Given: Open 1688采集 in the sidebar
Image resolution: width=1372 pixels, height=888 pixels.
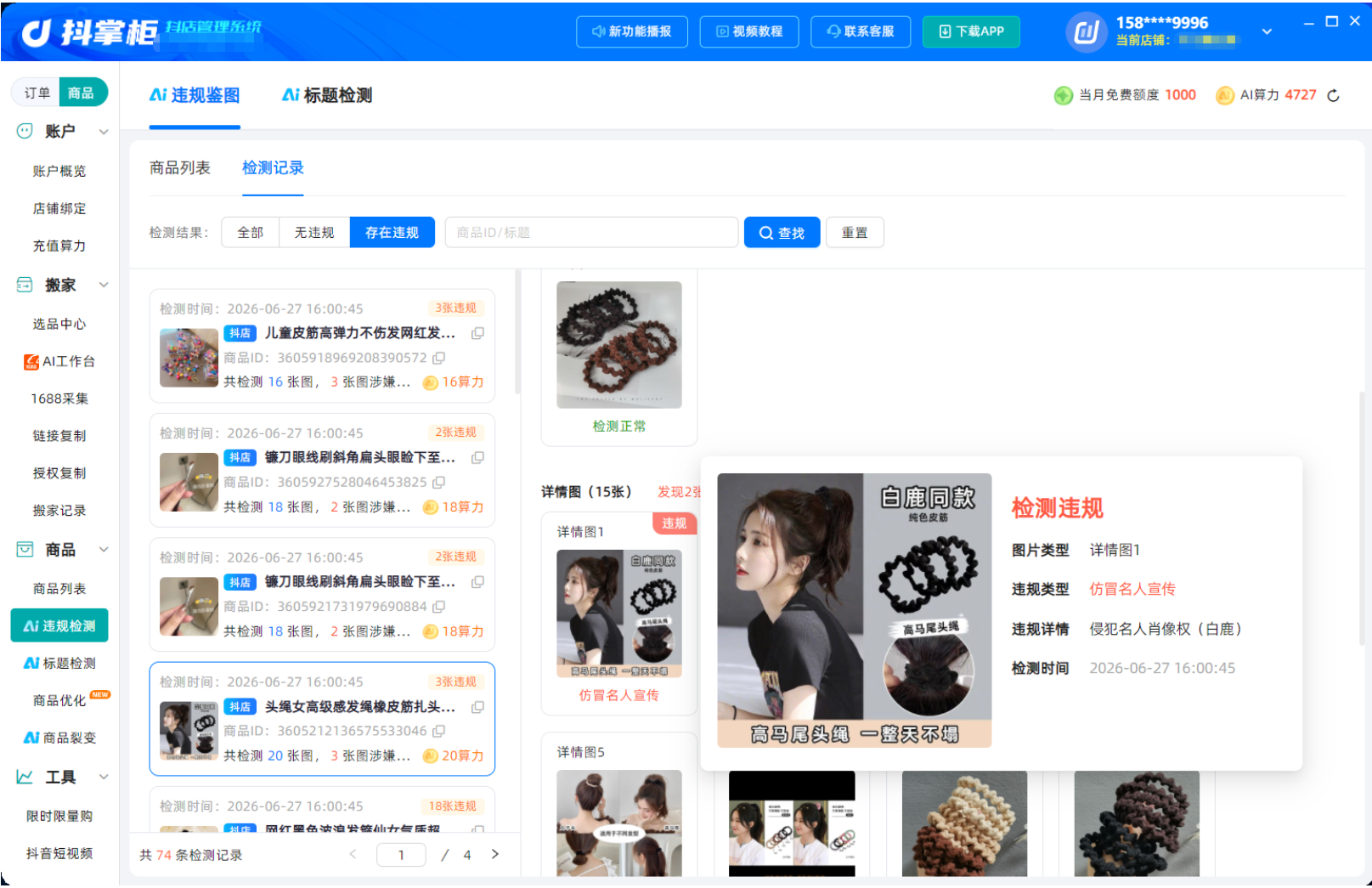Looking at the screenshot, I should 59,399.
